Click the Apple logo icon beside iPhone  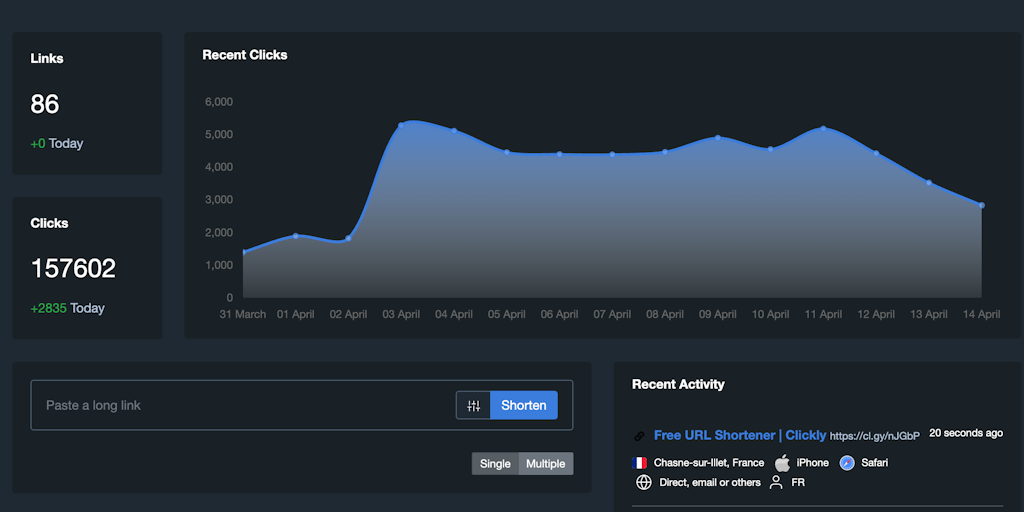pos(782,463)
